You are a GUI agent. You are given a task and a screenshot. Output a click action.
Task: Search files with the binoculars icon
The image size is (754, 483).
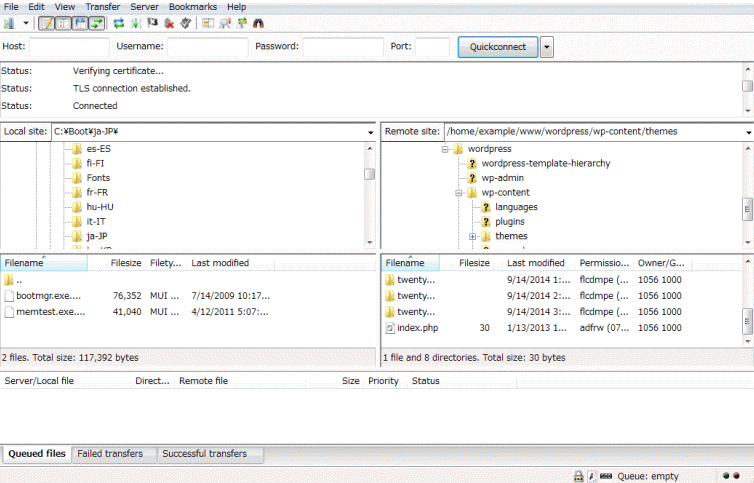pos(259,24)
